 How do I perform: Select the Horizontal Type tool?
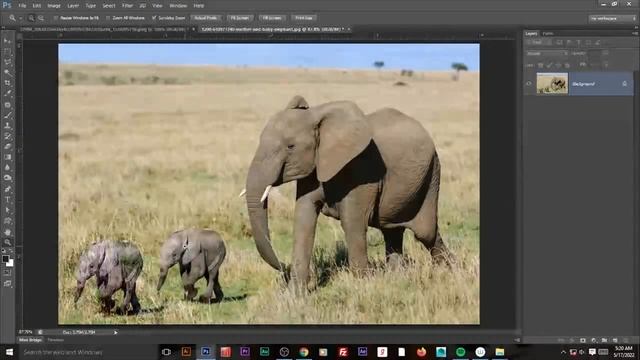(x=7, y=200)
